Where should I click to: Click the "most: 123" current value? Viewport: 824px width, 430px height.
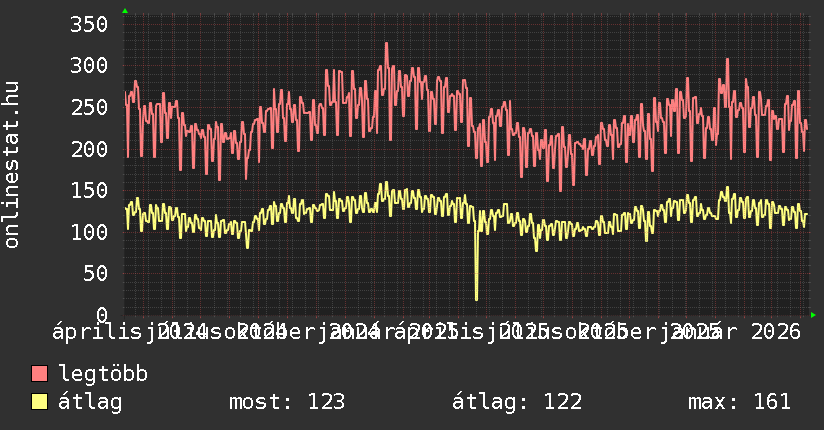[287, 402]
